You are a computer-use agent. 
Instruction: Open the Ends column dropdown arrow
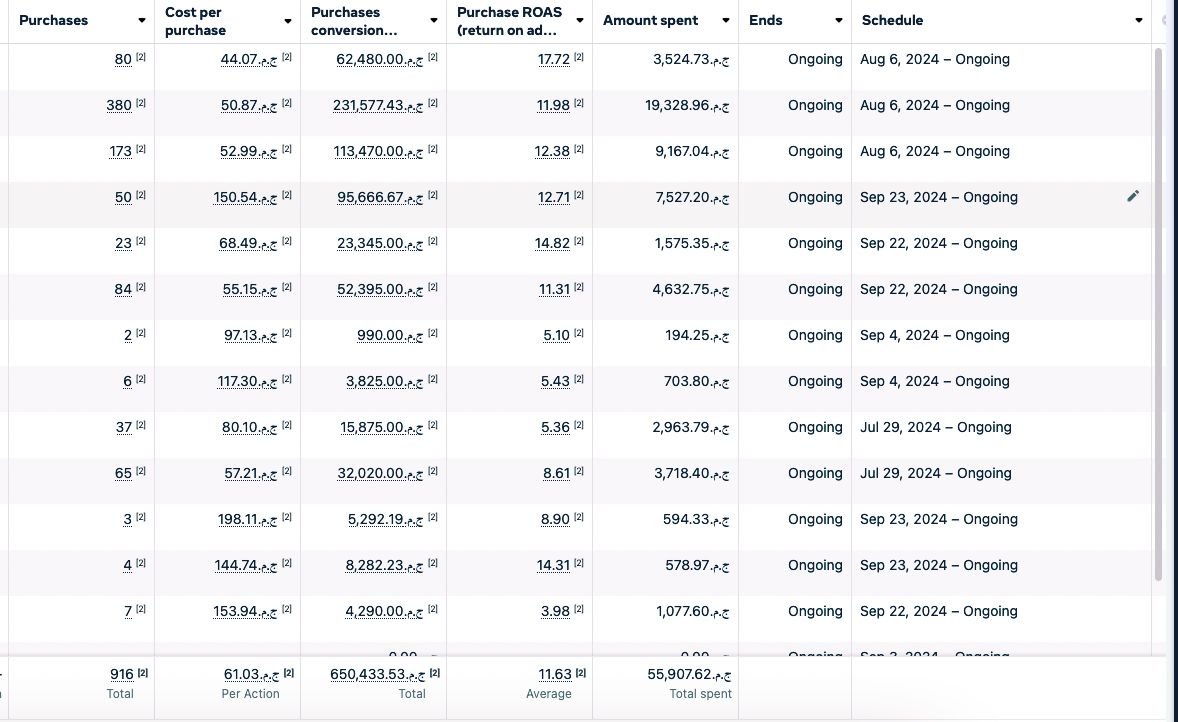pos(838,21)
